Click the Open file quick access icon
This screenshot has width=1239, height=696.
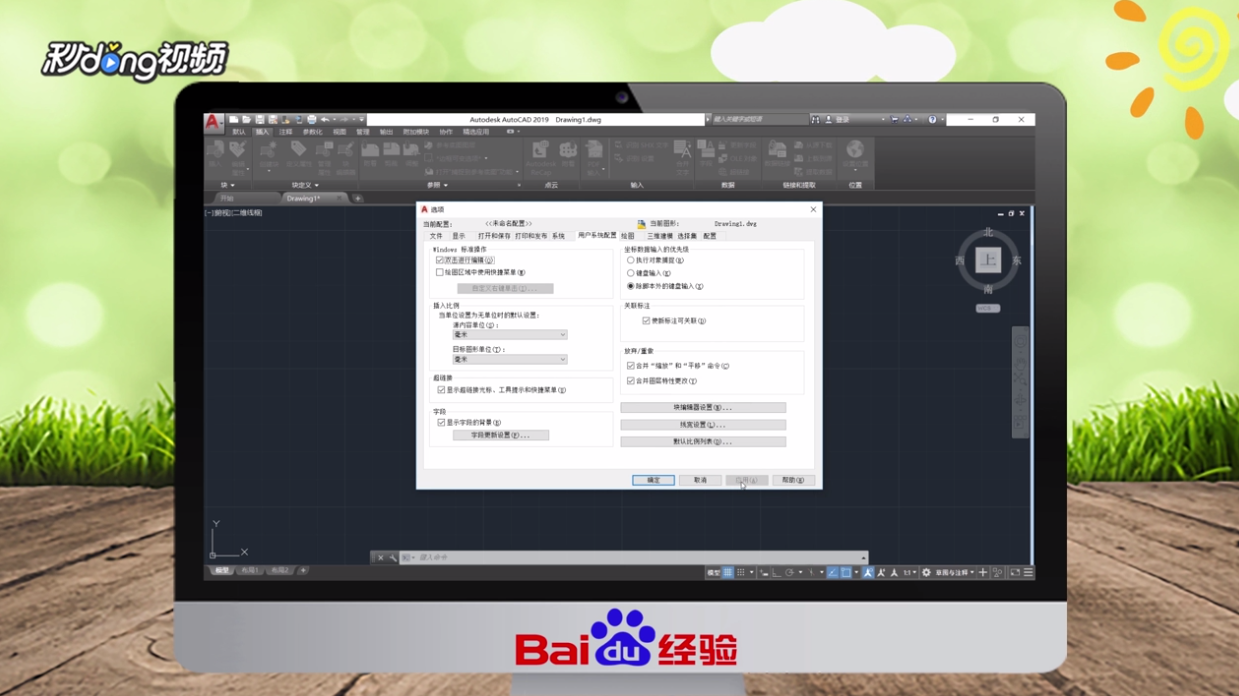pyautogui.click(x=246, y=120)
